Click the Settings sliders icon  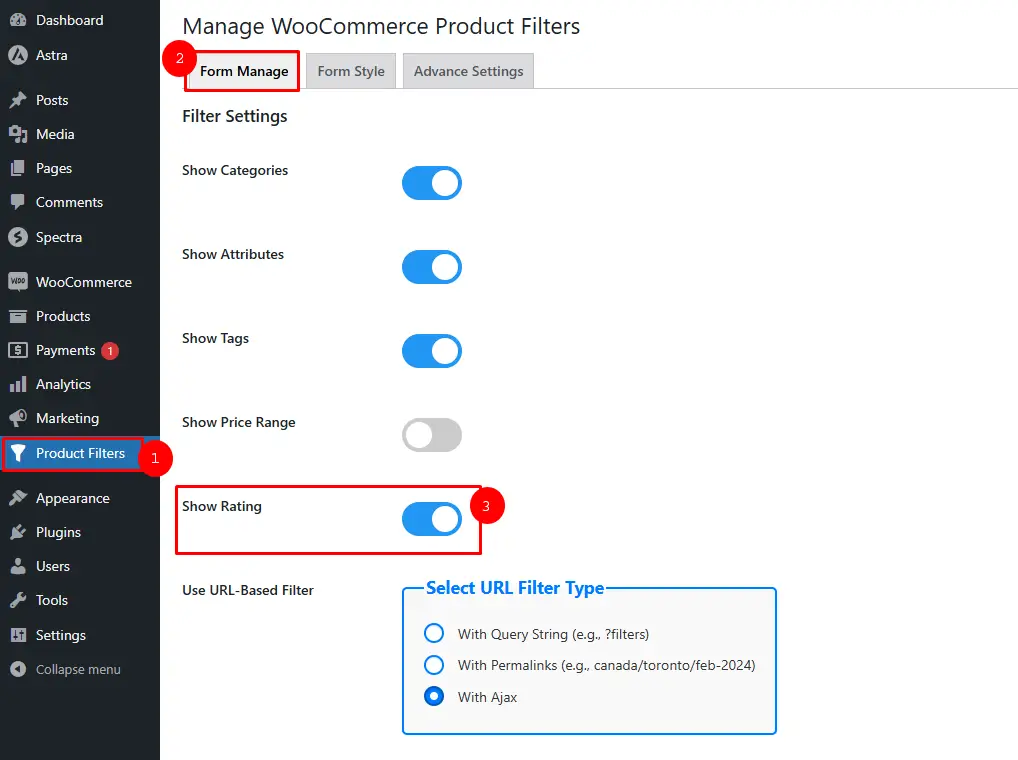[18, 635]
